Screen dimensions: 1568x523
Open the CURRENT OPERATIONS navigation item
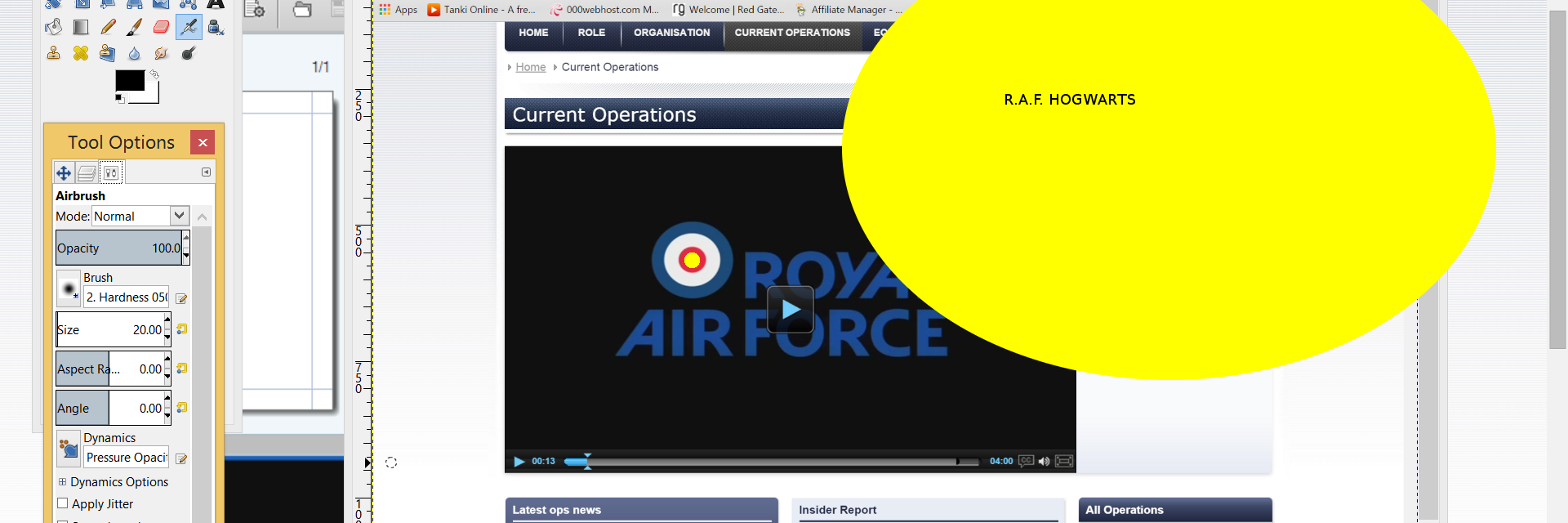click(x=792, y=33)
